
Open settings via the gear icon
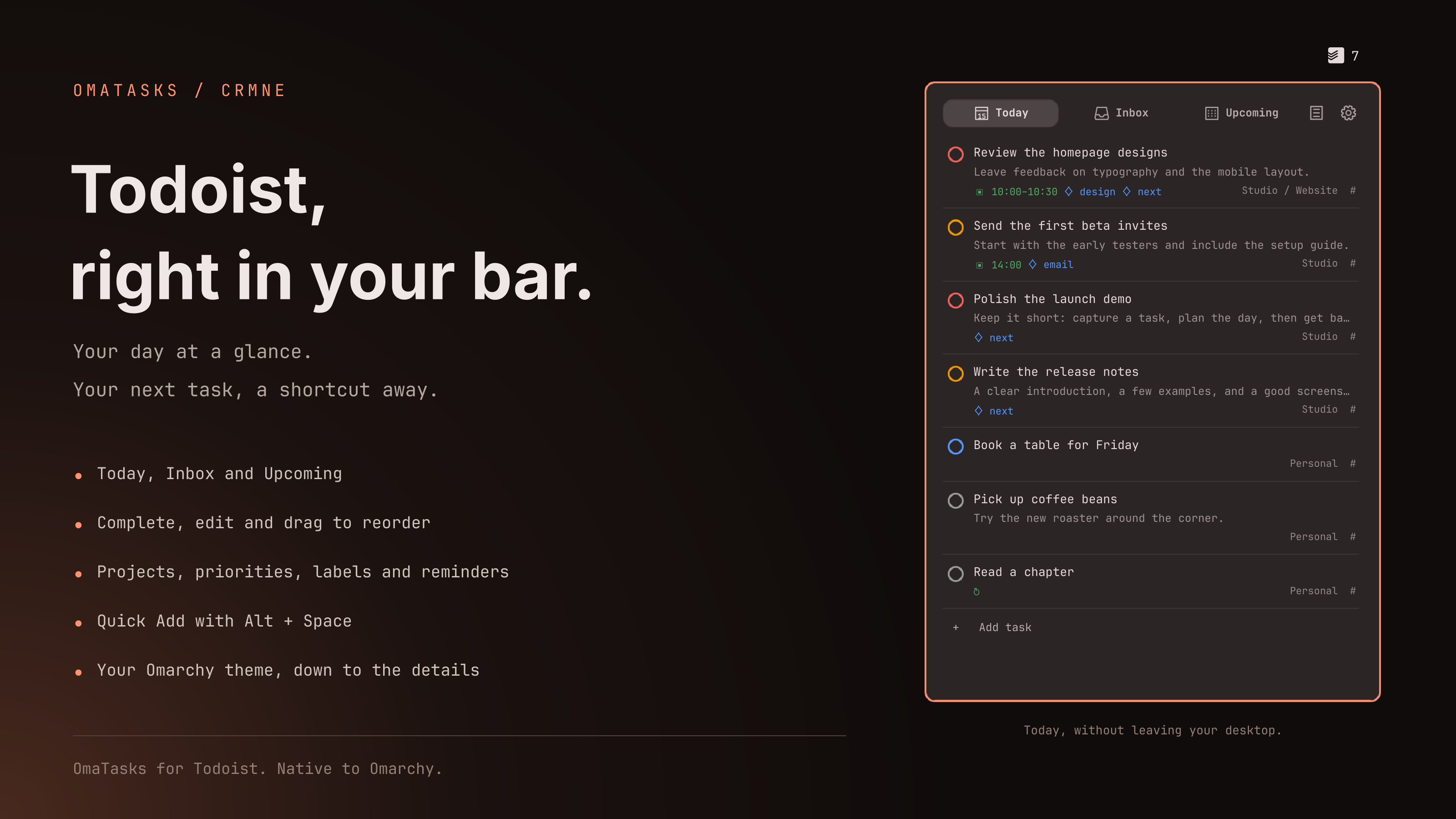(1349, 113)
